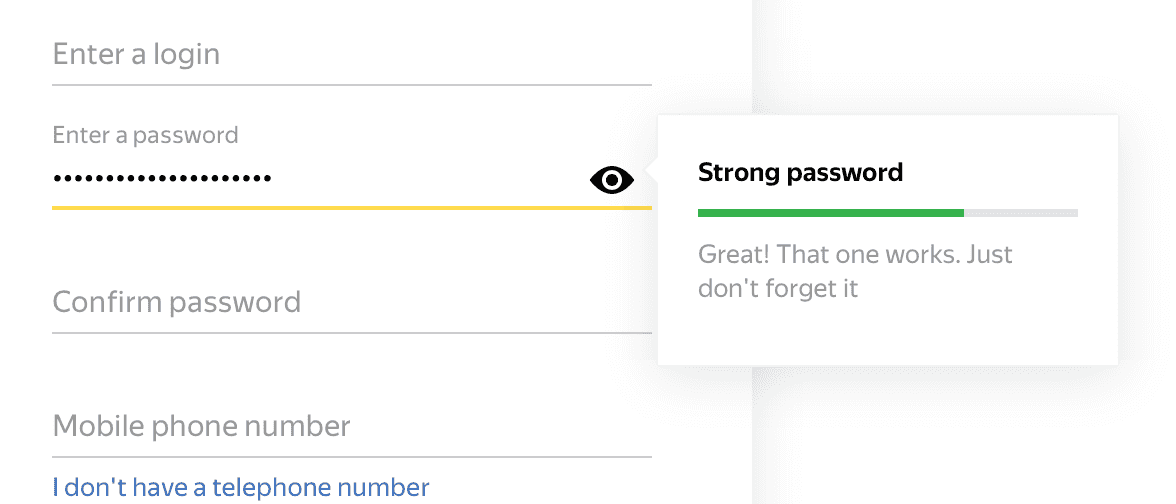Click the green password strength bar

coord(830,213)
